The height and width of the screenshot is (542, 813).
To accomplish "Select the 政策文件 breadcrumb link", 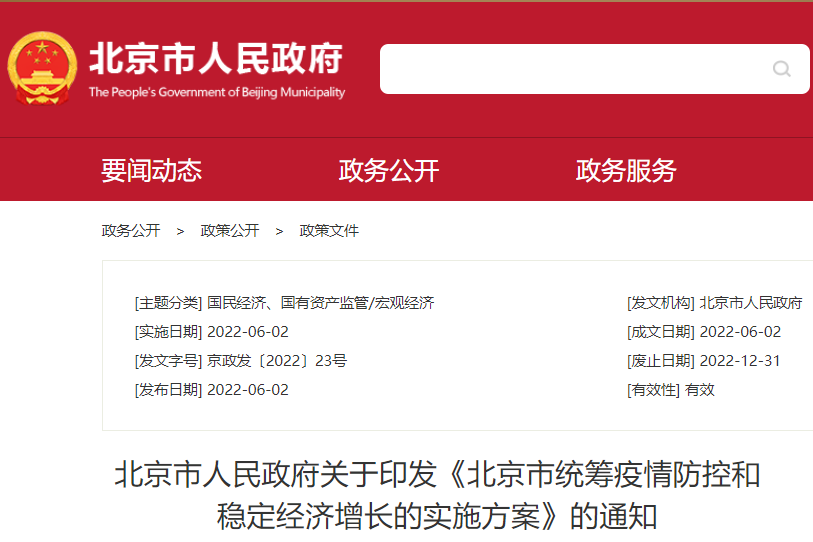I will pos(329,231).
